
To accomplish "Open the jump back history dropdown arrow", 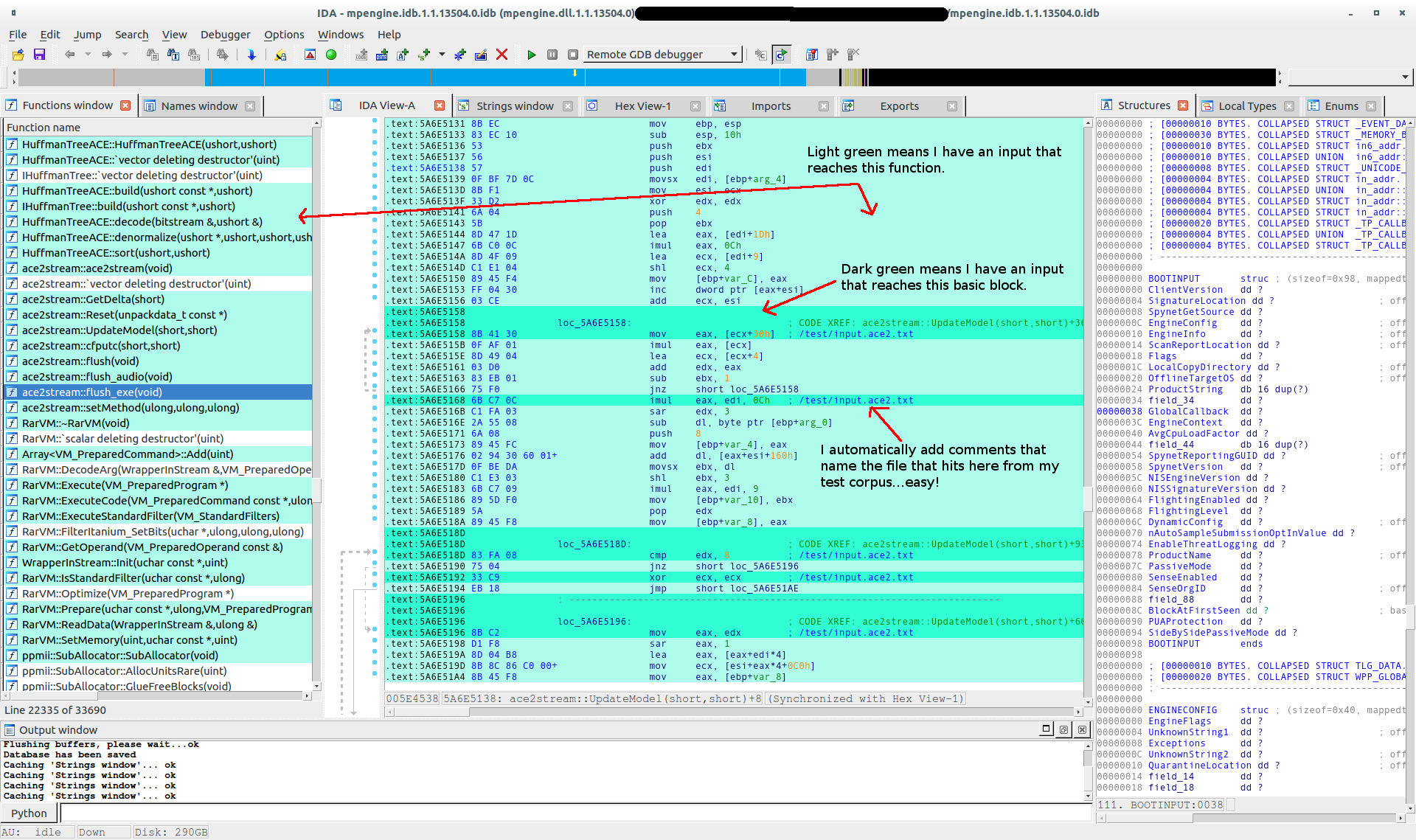I will click(x=88, y=55).
